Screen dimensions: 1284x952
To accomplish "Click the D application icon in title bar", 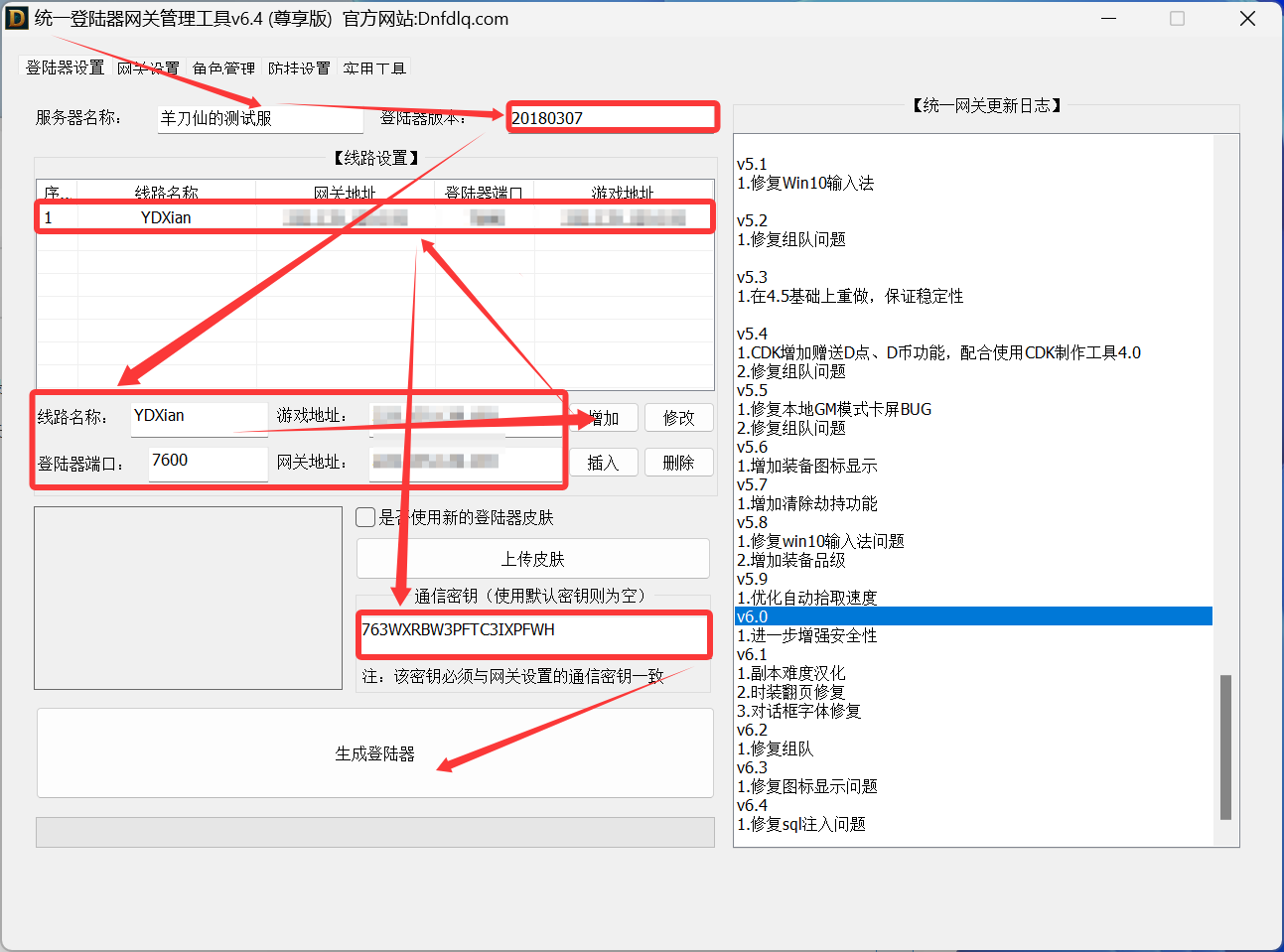I will click(x=16, y=18).
